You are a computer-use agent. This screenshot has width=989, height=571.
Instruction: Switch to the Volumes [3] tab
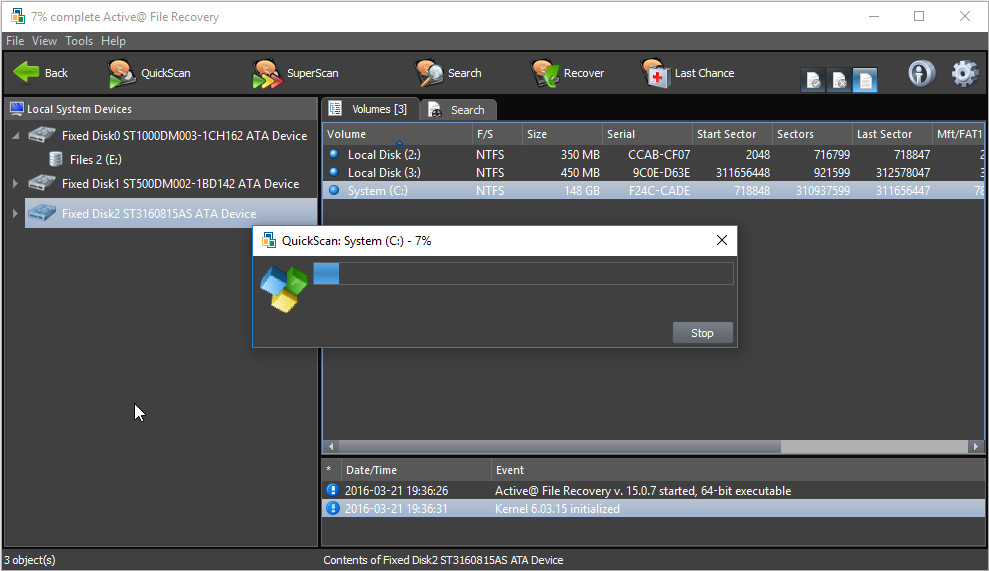pos(370,109)
